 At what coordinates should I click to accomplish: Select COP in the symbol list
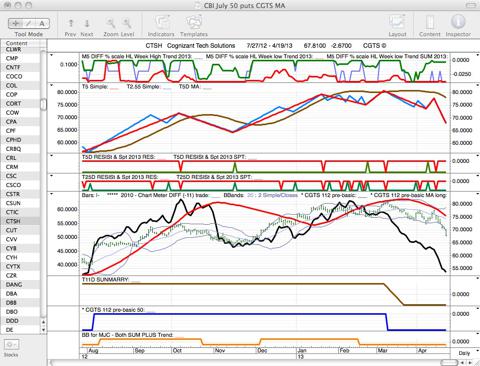tap(11, 95)
